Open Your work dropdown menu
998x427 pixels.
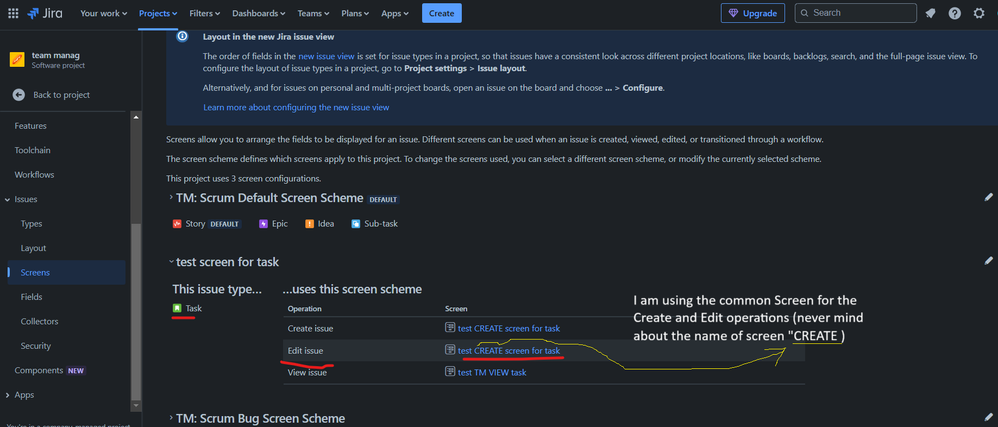pos(104,13)
